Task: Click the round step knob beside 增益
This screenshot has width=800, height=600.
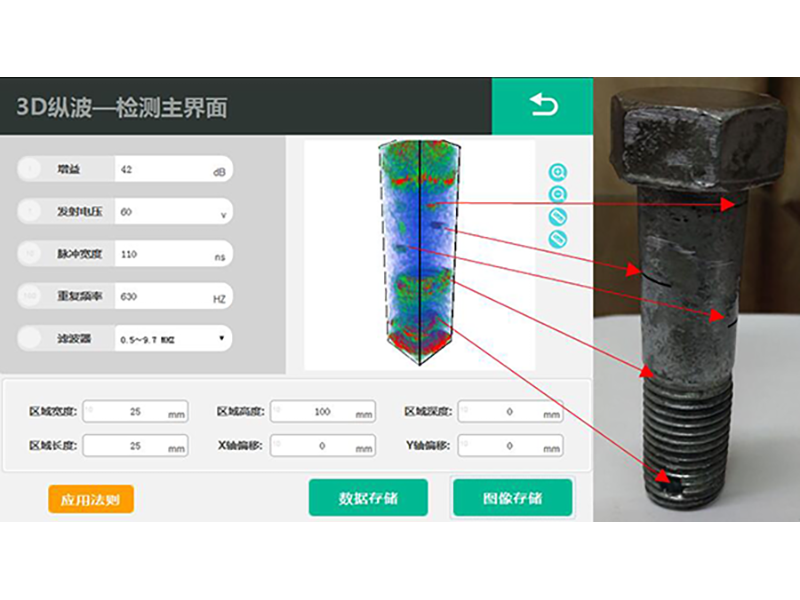Action: [31, 170]
